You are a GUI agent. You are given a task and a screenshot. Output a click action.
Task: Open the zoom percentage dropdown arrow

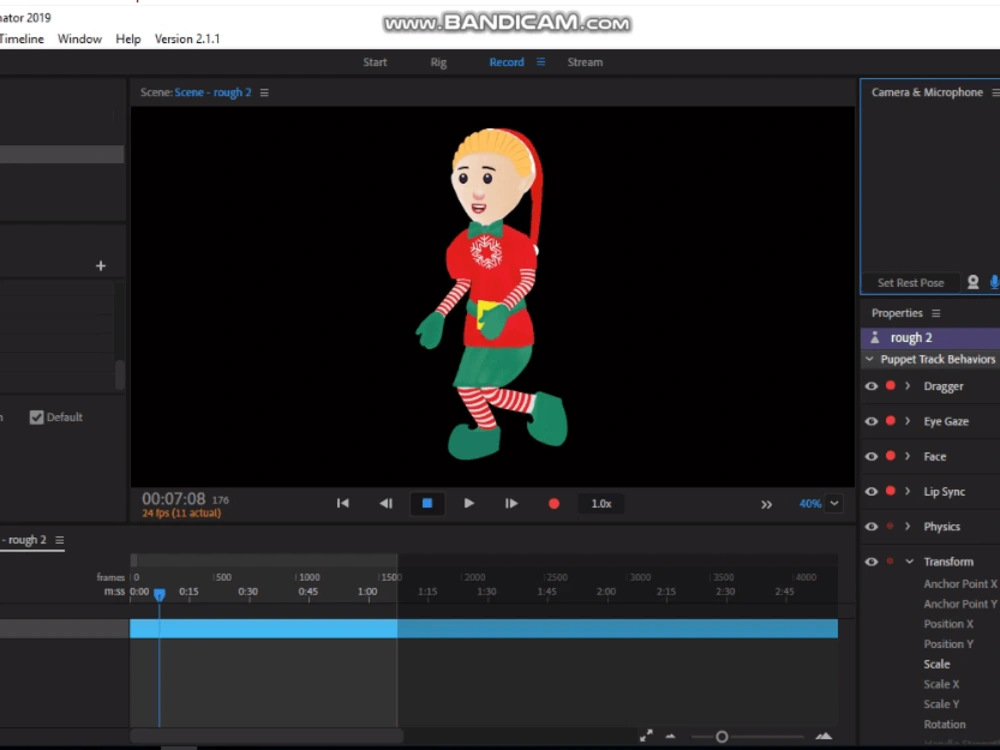click(834, 503)
